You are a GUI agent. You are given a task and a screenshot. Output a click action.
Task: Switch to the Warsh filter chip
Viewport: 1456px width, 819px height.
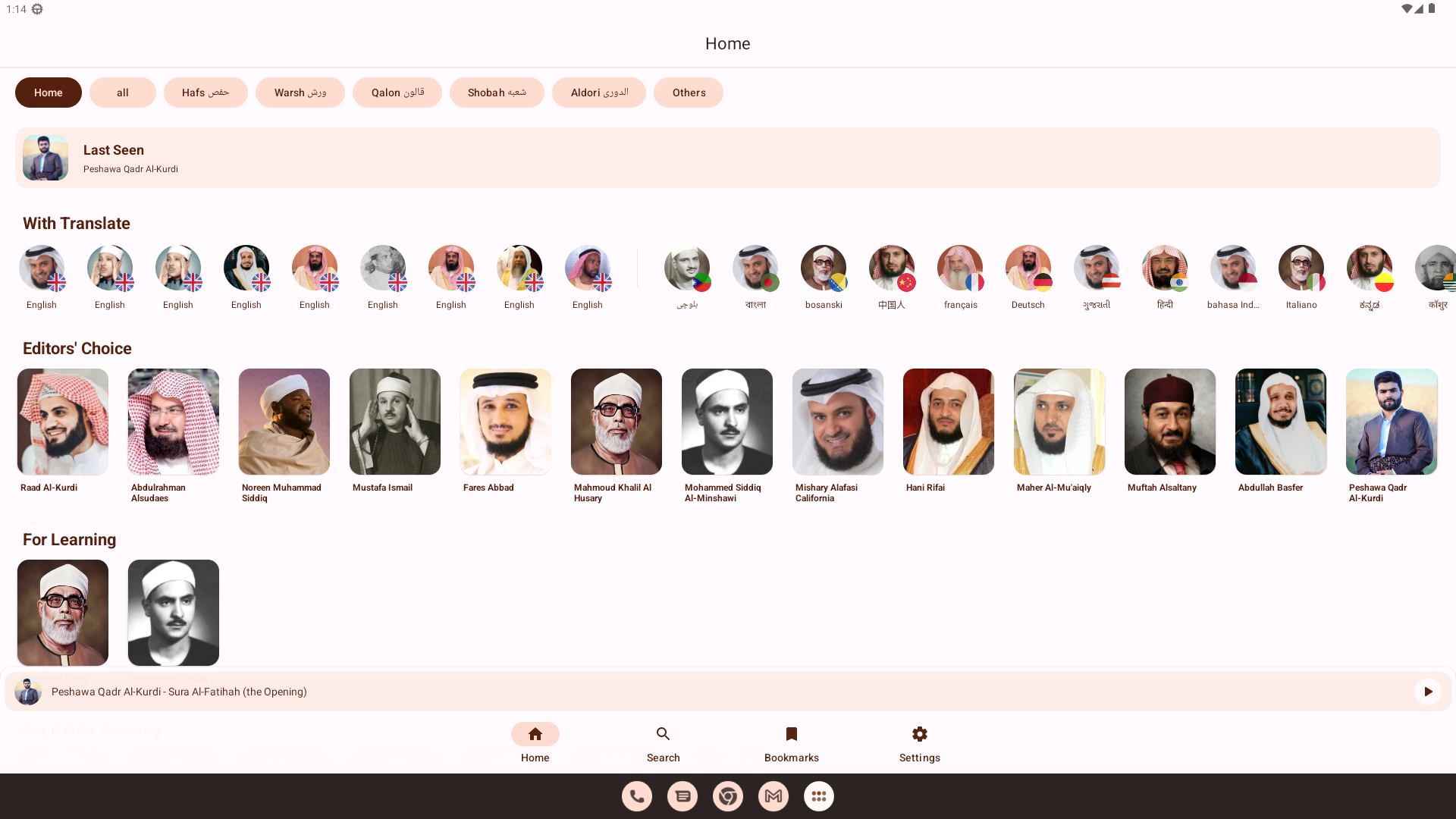click(300, 93)
